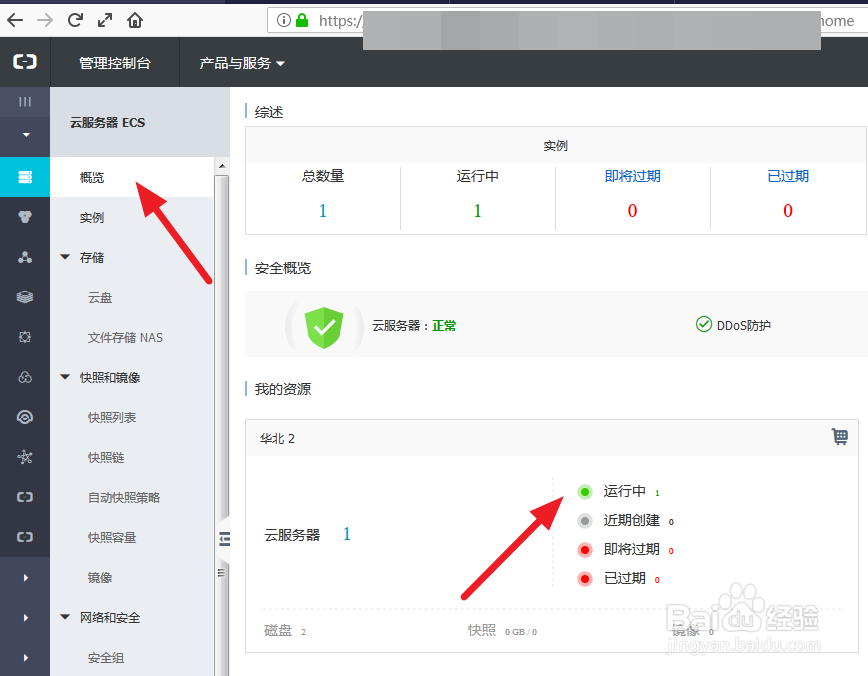Open the database icon below ECS in sidebar
The width and height of the screenshot is (868, 676).
point(25,216)
